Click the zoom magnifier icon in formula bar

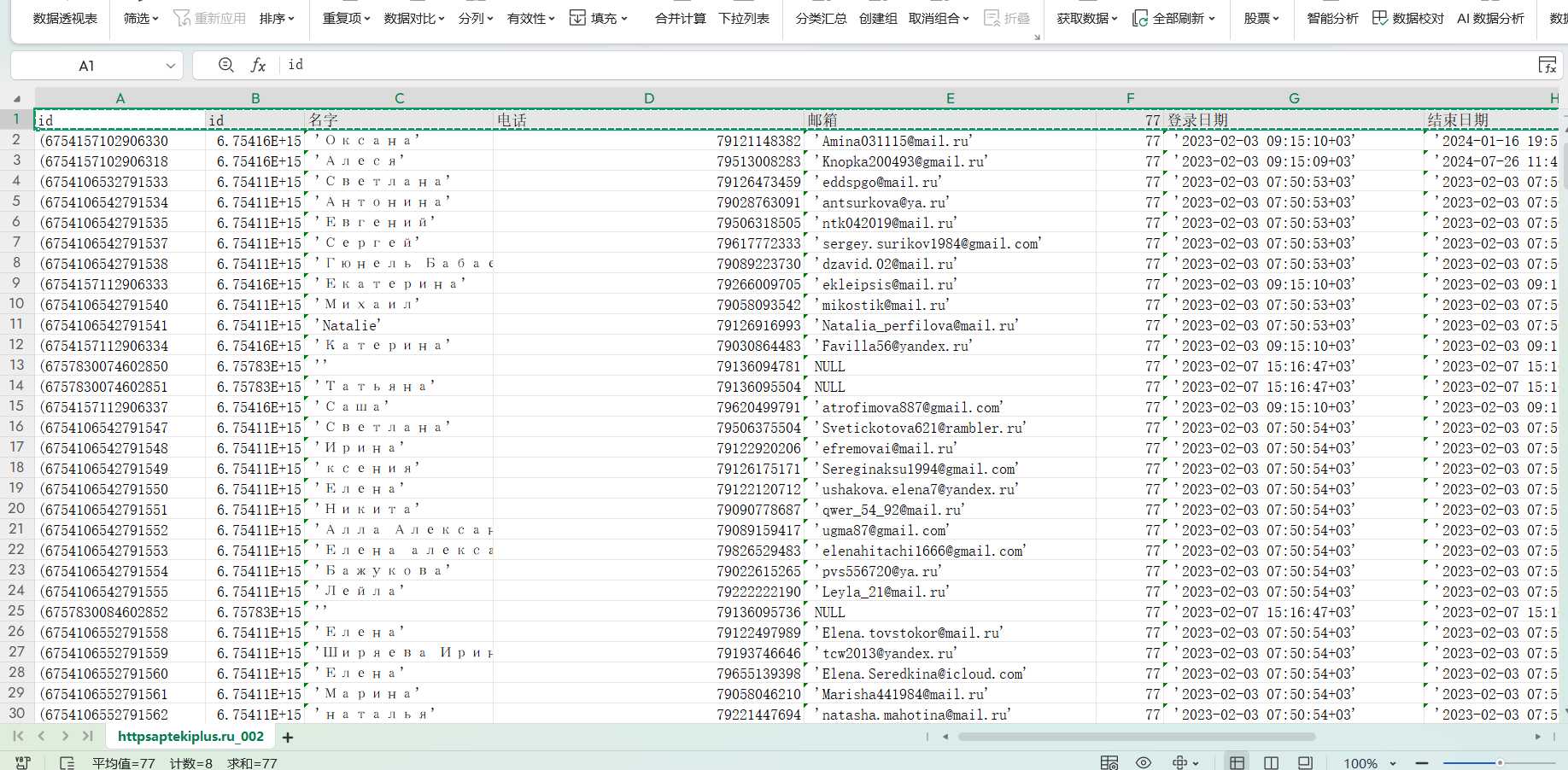point(226,65)
